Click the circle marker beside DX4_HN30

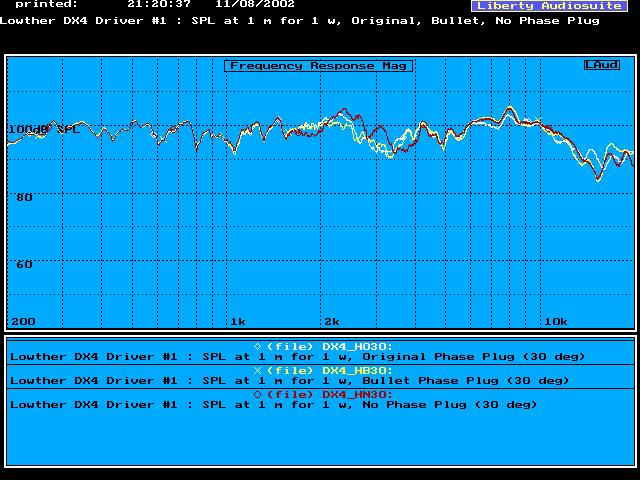pos(258,395)
